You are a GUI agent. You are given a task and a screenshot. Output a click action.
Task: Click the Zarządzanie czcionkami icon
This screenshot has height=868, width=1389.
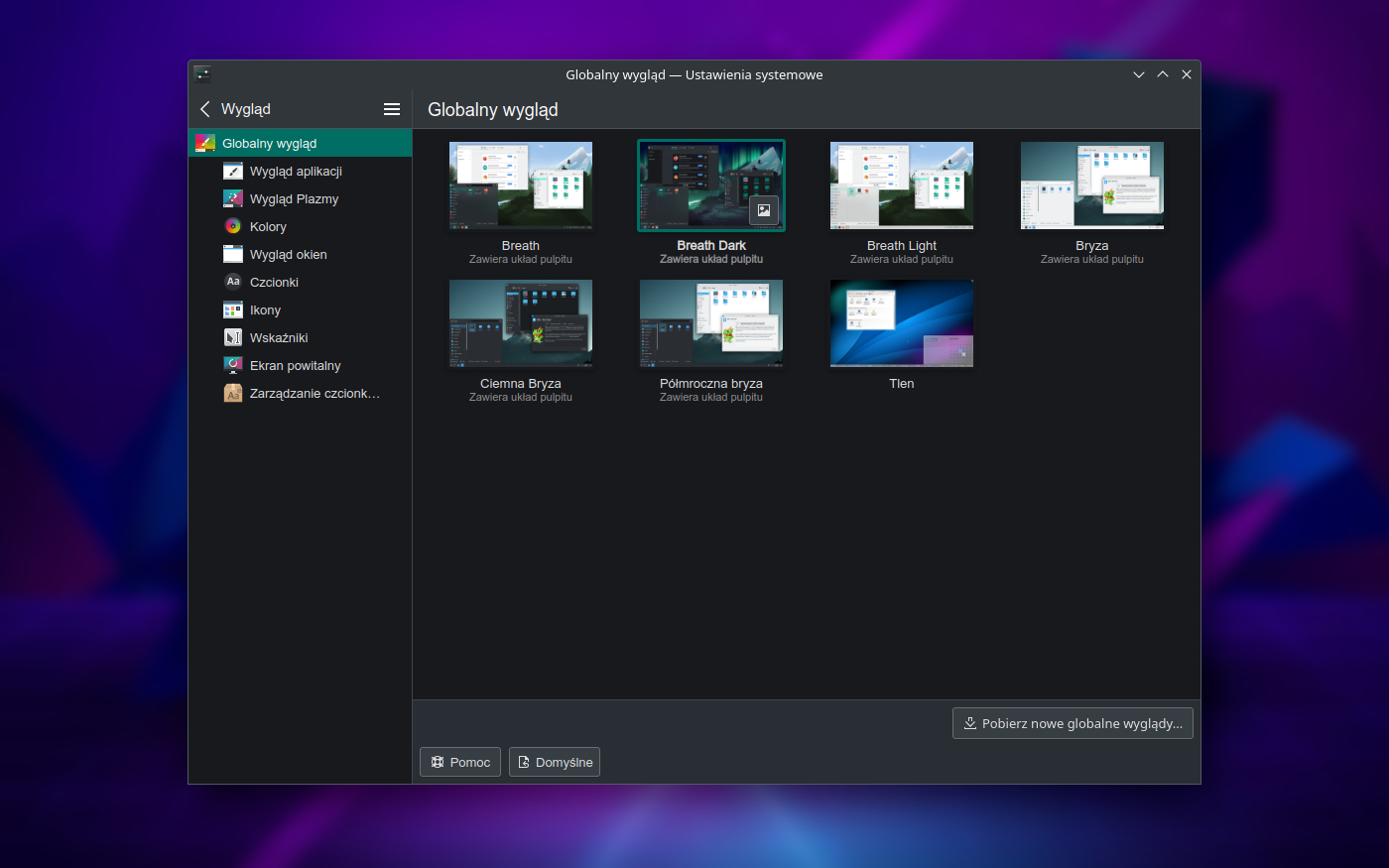[x=233, y=393]
